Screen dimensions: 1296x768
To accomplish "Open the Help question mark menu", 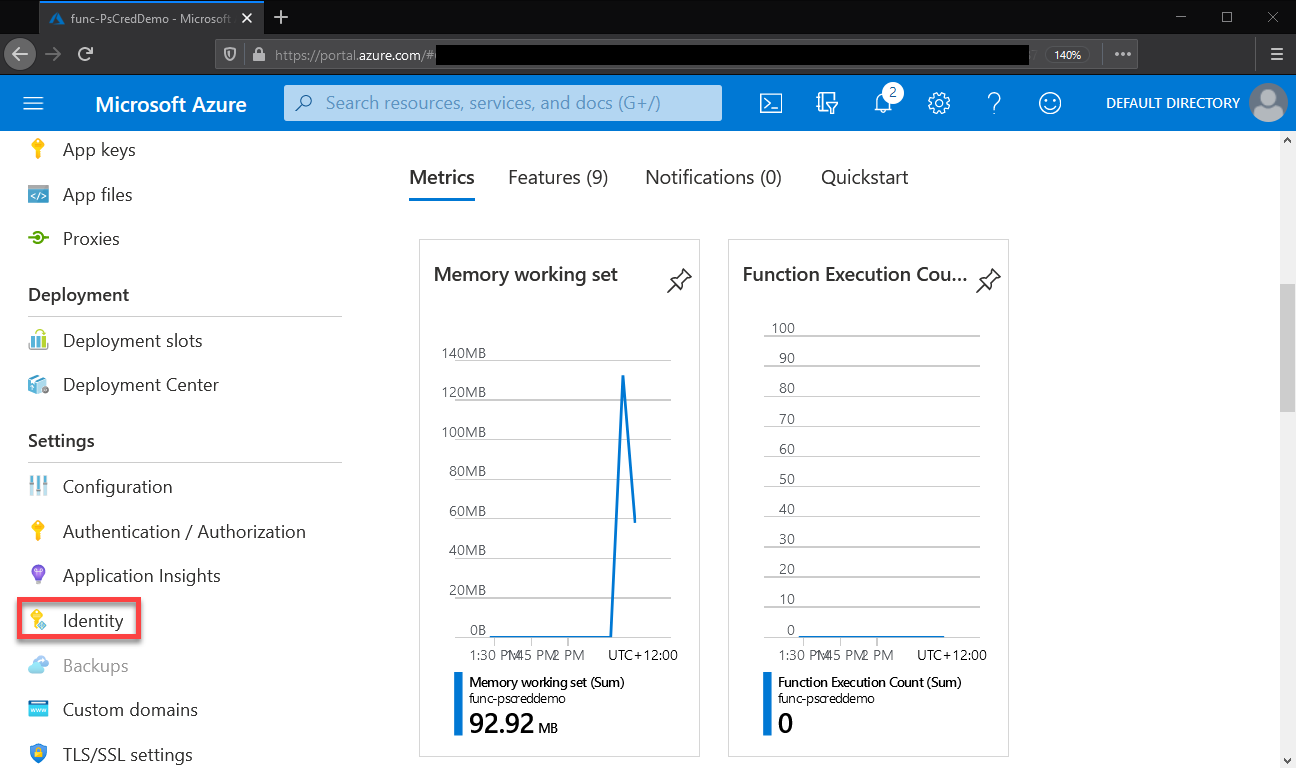I will pos(994,103).
